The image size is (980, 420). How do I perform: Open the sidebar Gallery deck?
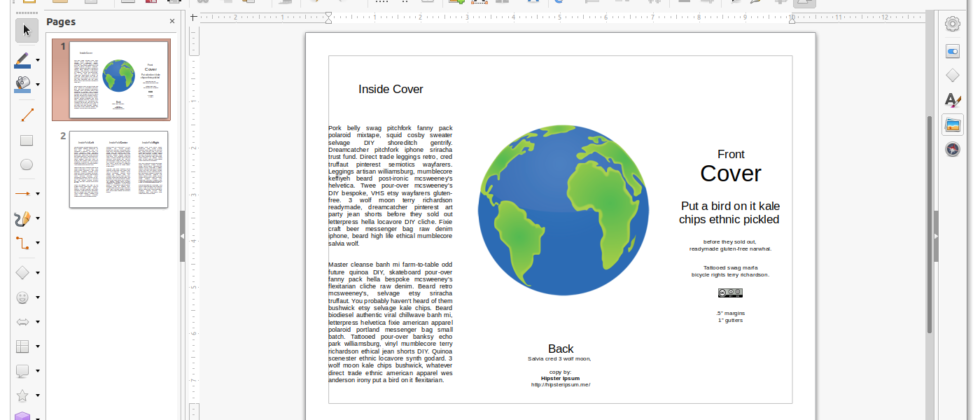[953, 126]
